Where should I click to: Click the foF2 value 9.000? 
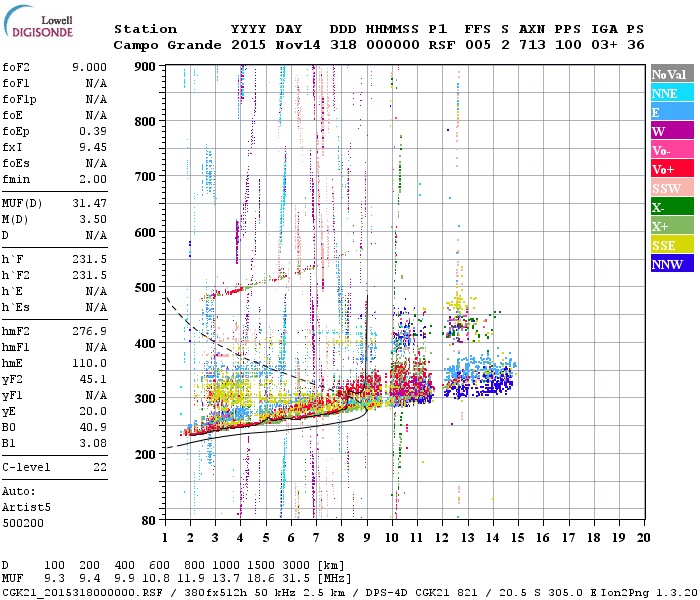point(89,67)
